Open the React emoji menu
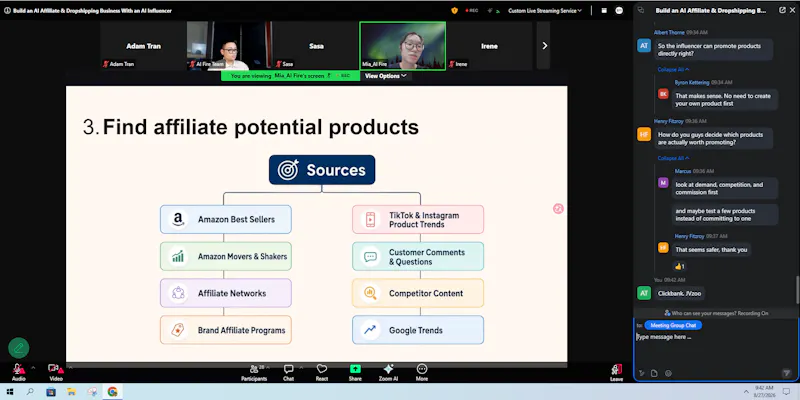The width and height of the screenshot is (800, 400). point(321,372)
